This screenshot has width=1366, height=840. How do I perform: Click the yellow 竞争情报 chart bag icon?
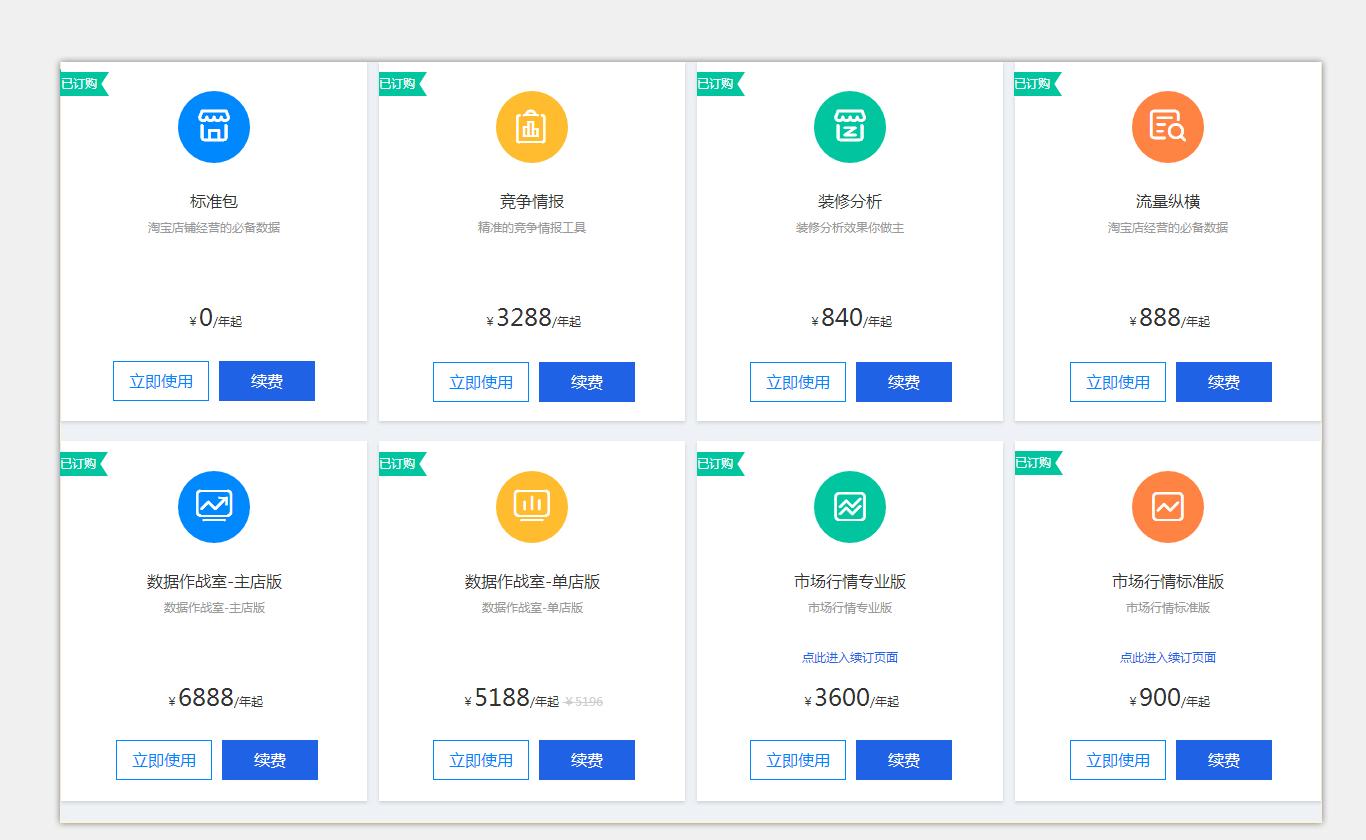532,127
